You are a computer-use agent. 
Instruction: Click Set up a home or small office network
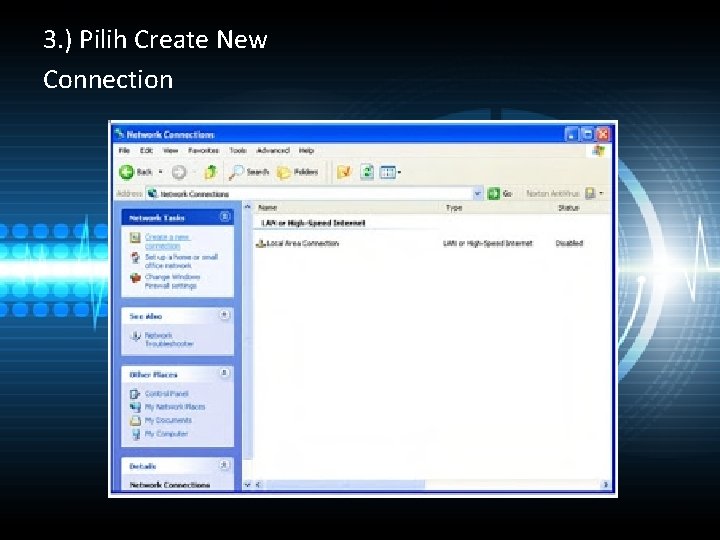click(x=181, y=261)
